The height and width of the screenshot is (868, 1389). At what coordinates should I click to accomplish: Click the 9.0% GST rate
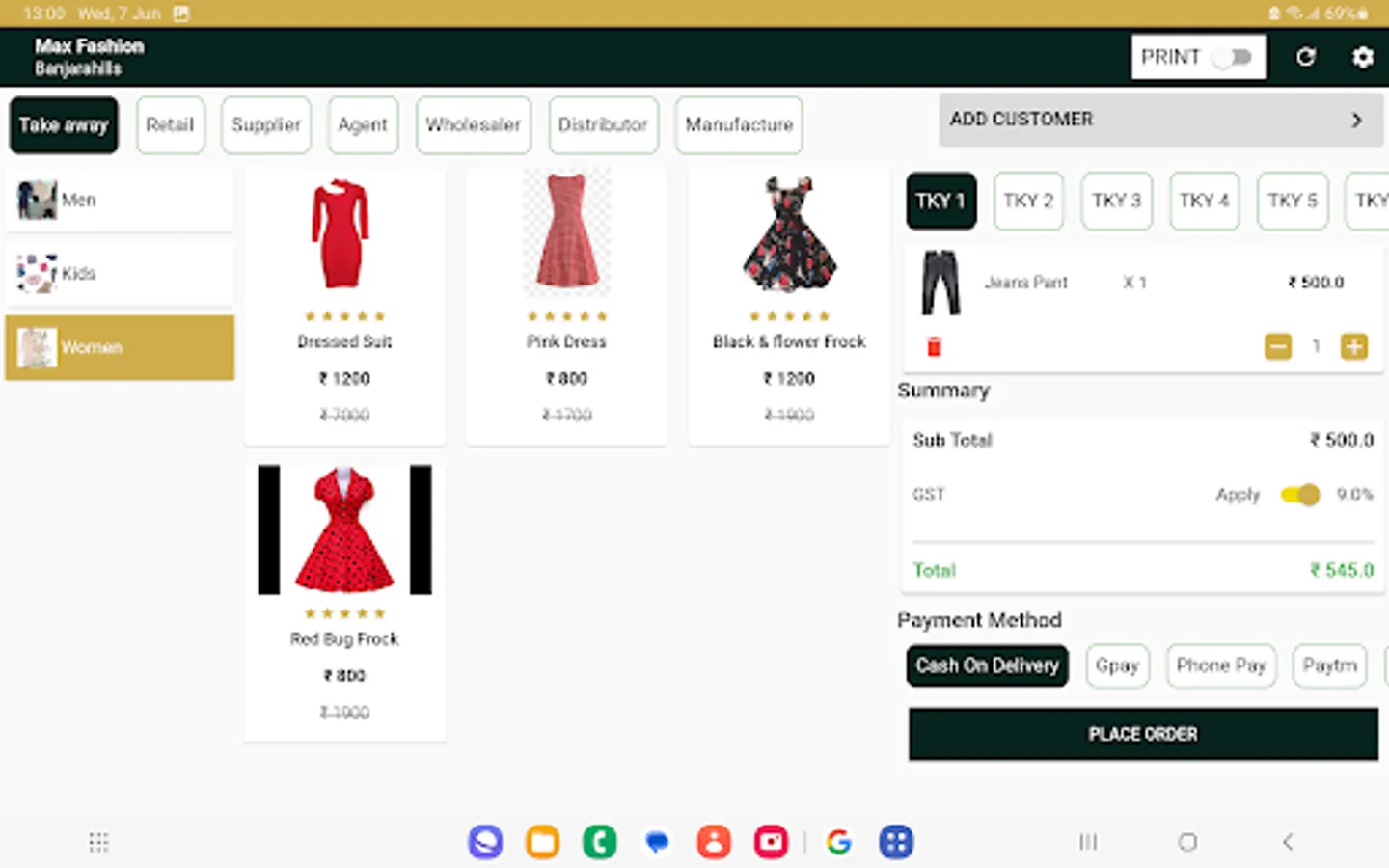coord(1355,495)
